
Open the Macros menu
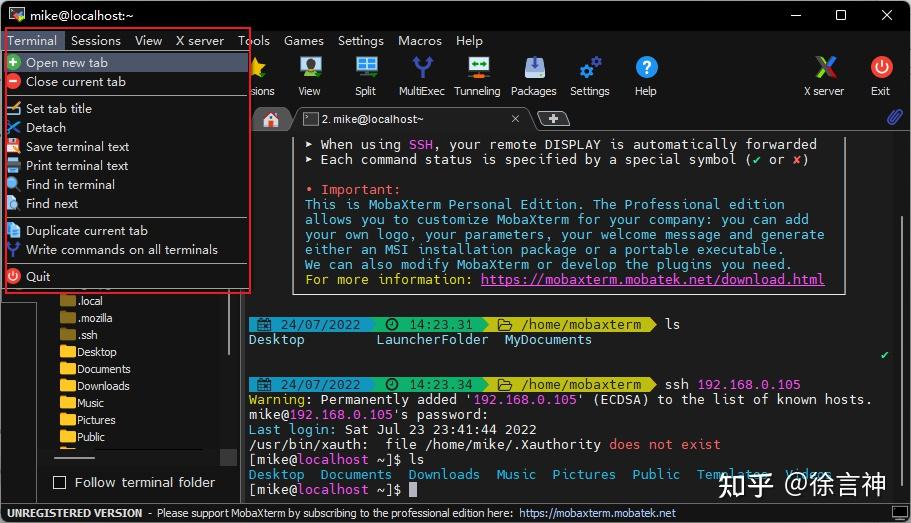point(419,41)
